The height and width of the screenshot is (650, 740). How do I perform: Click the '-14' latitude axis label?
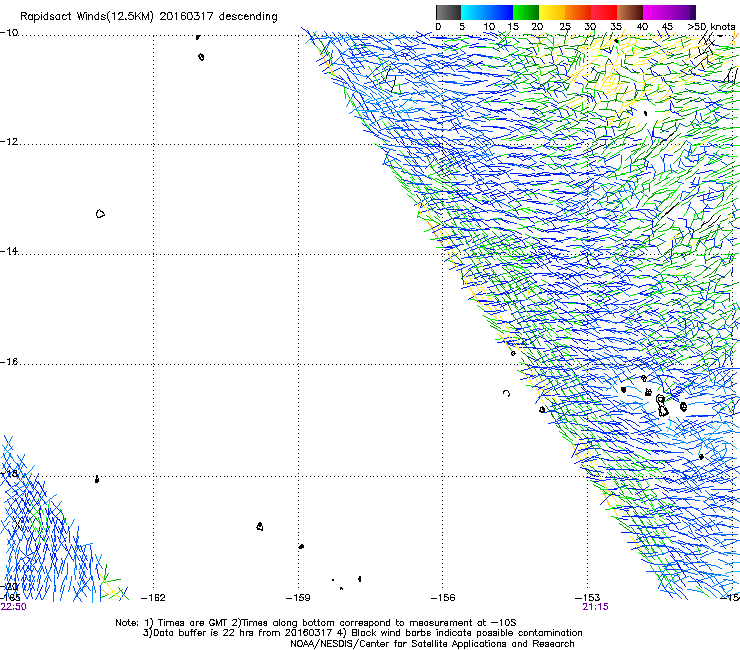click(9, 251)
